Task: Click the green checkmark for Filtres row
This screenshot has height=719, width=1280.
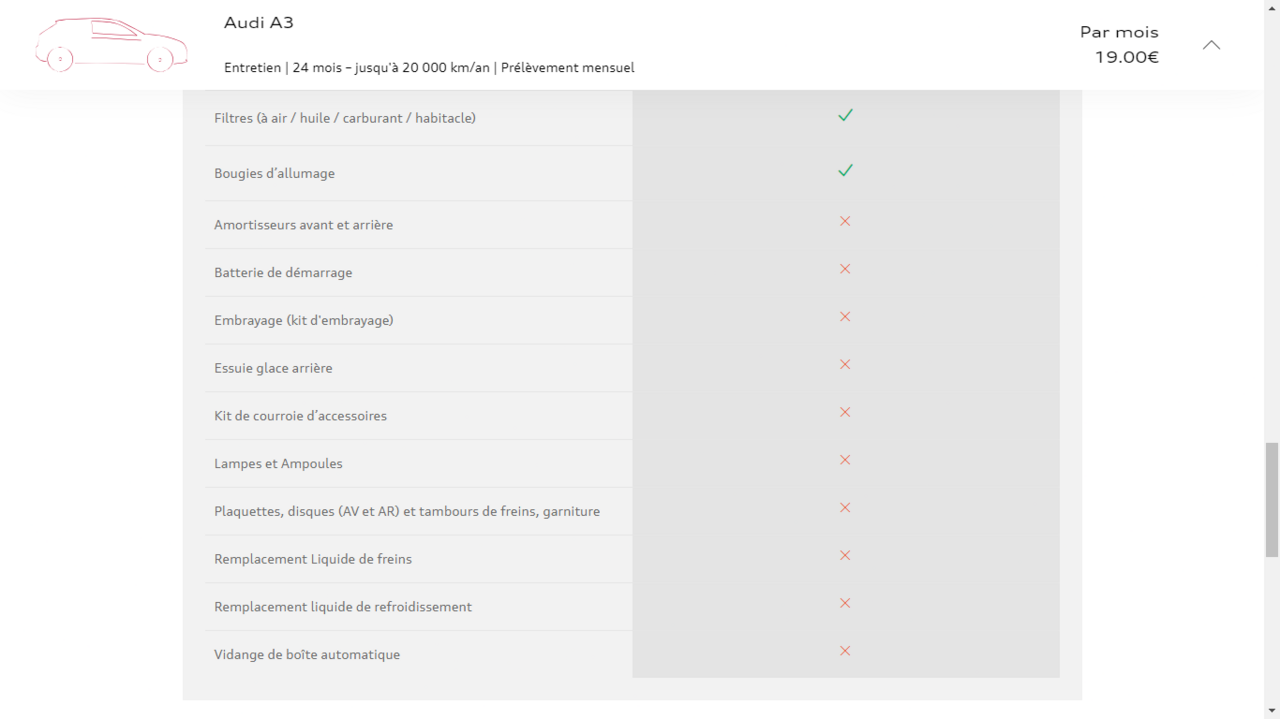Action: click(845, 116)
